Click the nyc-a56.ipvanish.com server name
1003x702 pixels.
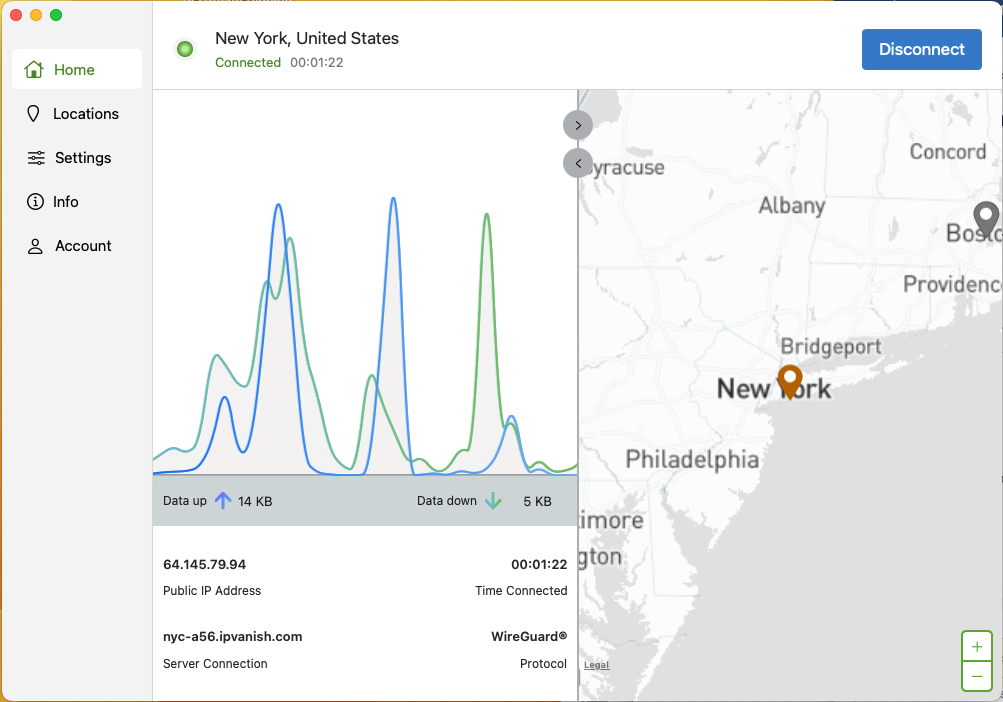tap(232, 637)
